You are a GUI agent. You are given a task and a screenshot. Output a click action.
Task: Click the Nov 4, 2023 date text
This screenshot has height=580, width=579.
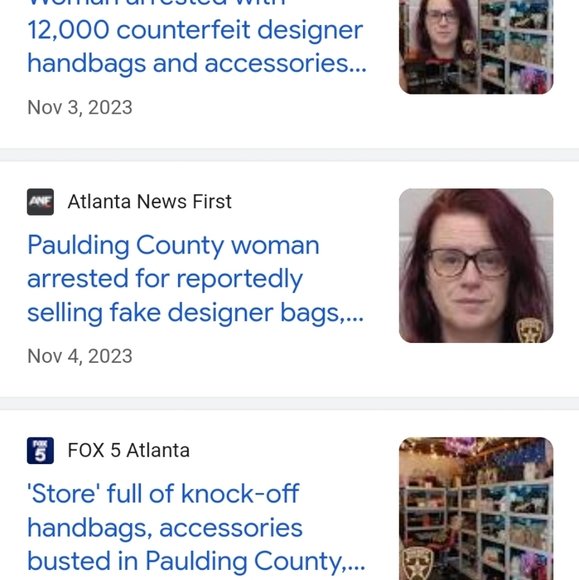tap(80, 356)
